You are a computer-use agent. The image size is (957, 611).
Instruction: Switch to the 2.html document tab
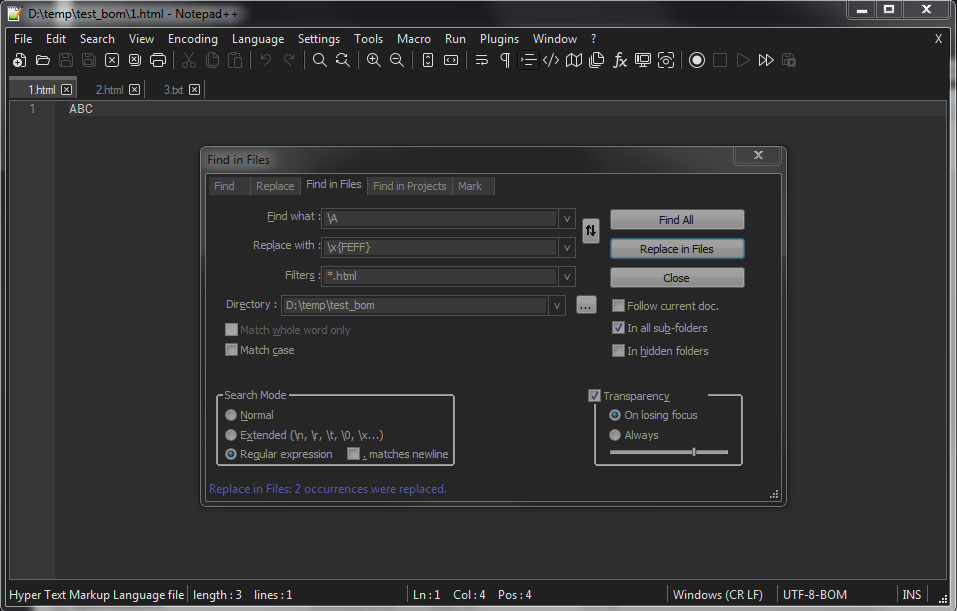tap(109, 90)
